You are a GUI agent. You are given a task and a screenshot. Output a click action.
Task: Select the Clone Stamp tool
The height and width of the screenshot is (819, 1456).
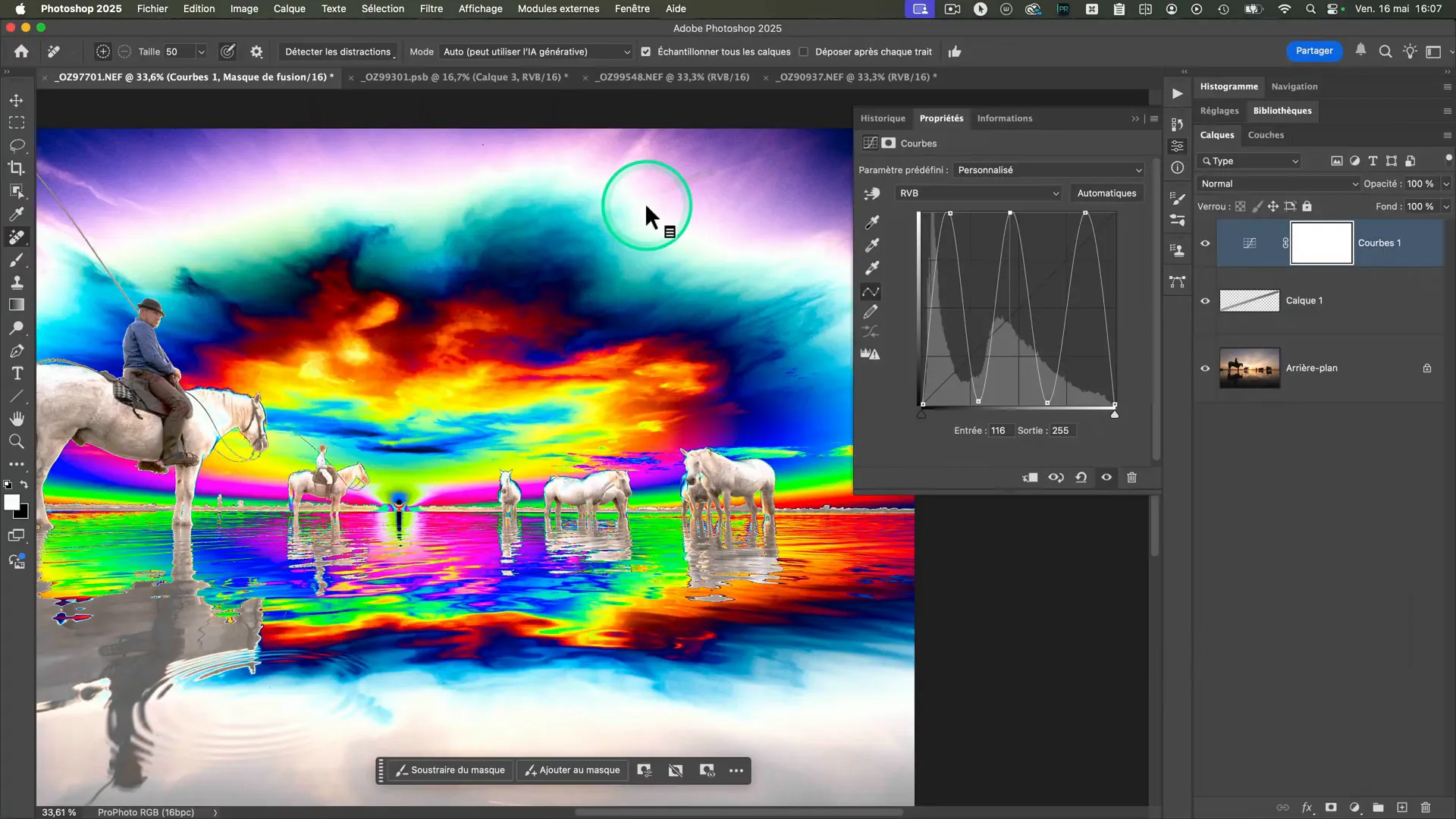point(16,282)
